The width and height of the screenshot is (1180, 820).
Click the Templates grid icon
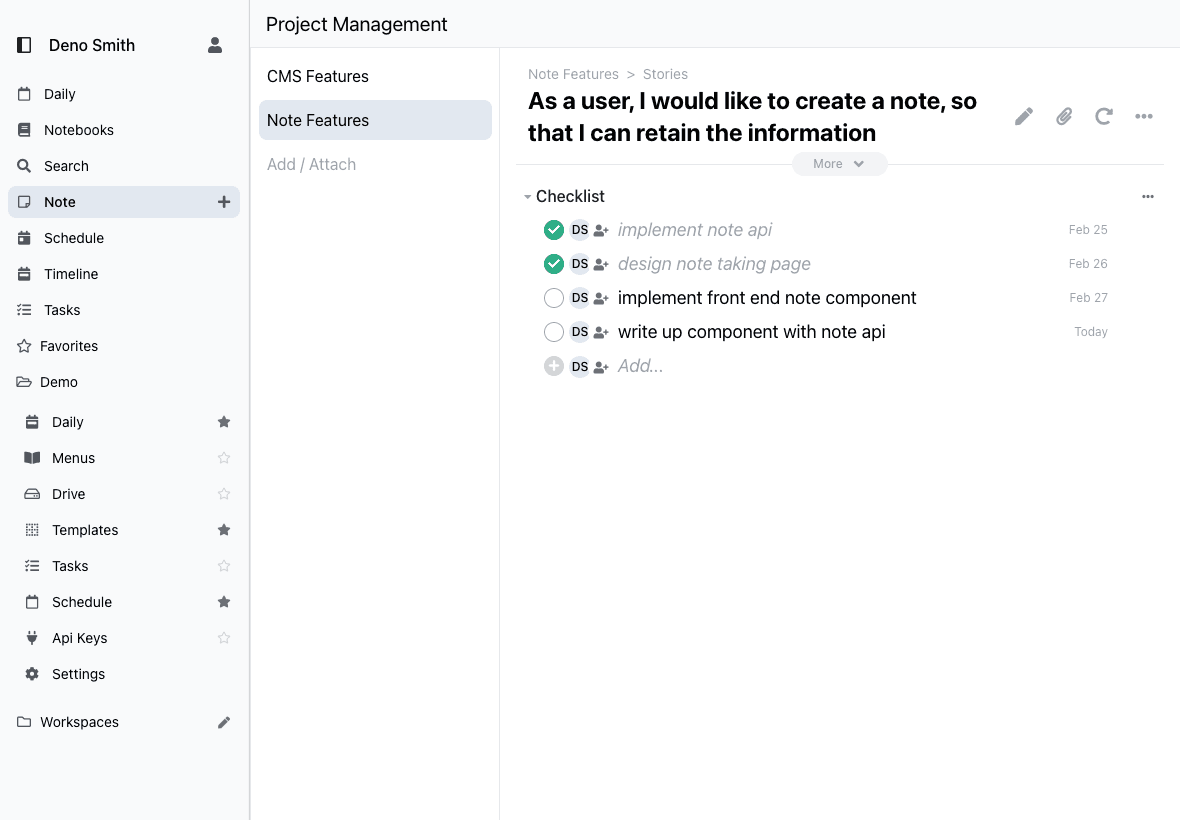click(x=32, y=530)
